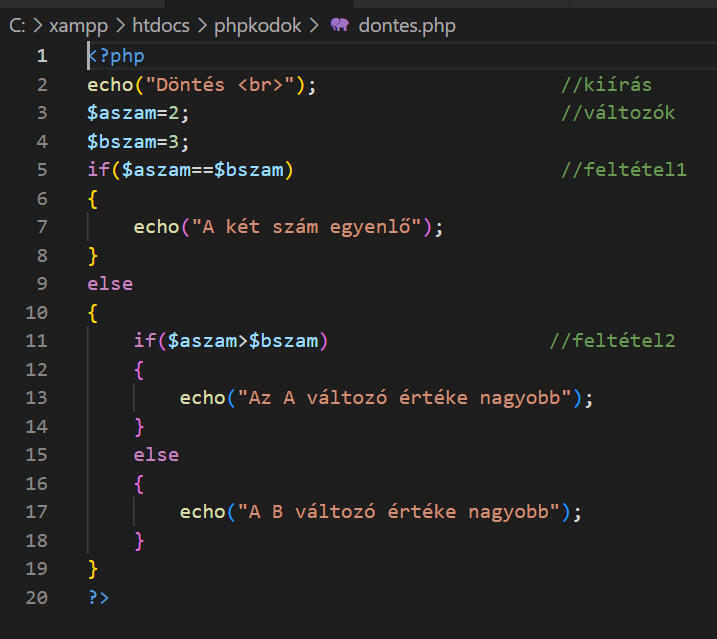Click the //feltétel1 comment
The height and width of the screenshot is (639, 717).
click(x=623, y=170)
